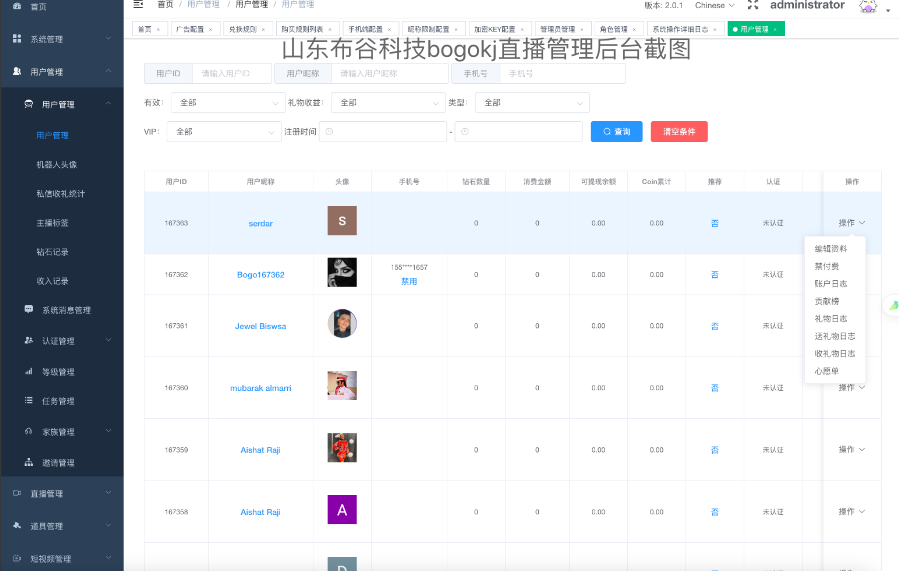
Task: Click the 直播管理 camera icon
Action: pyautogui.click(x=17, y=494)
